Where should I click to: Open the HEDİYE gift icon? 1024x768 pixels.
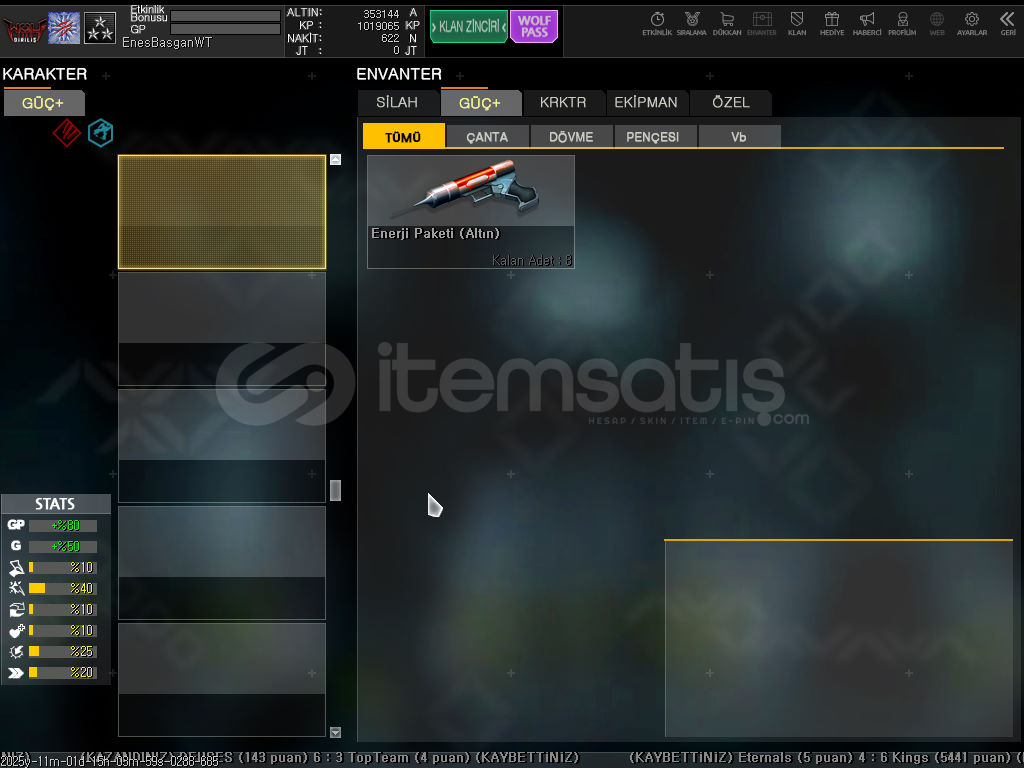click(831, 24)
